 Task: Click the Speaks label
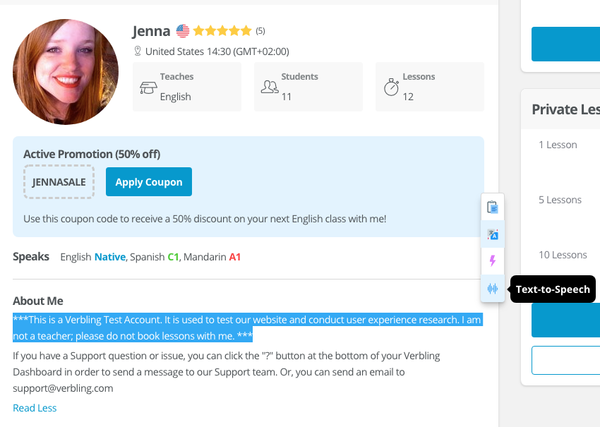click(31, 256)
